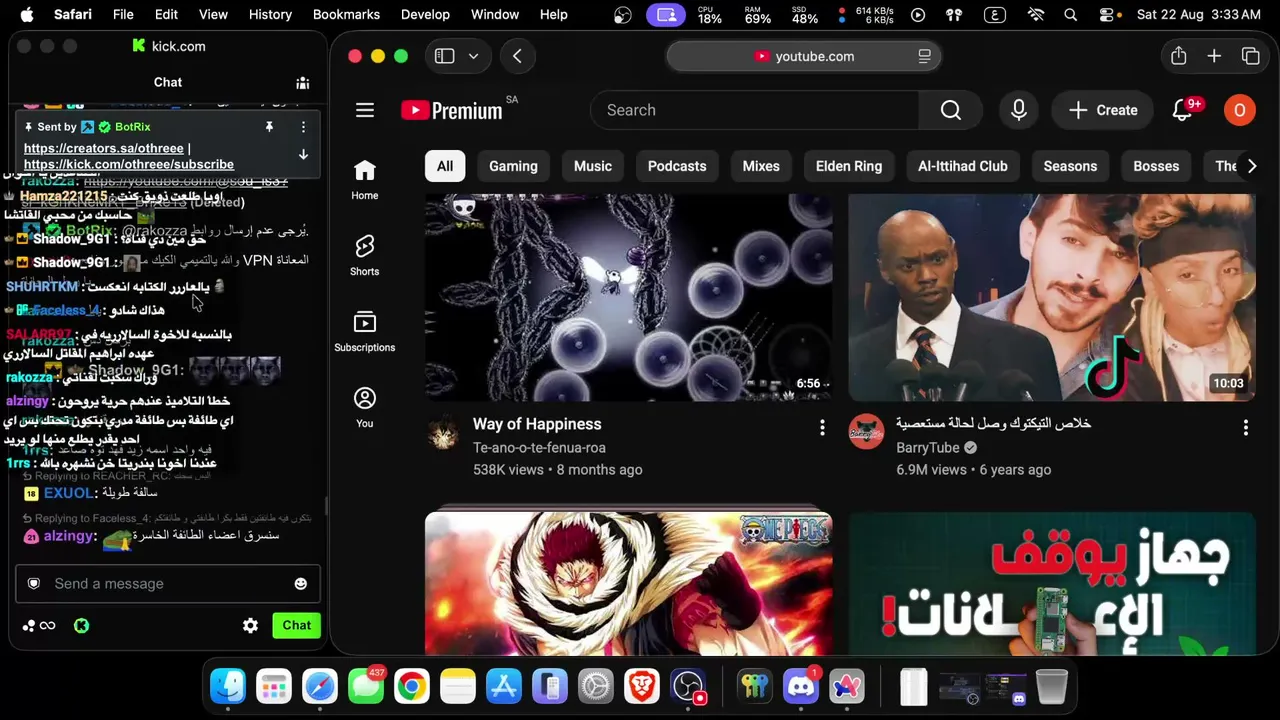Open the Bookmarks menu in menu bar
This screenshot has height=720, width=1280.
(346, 15)
